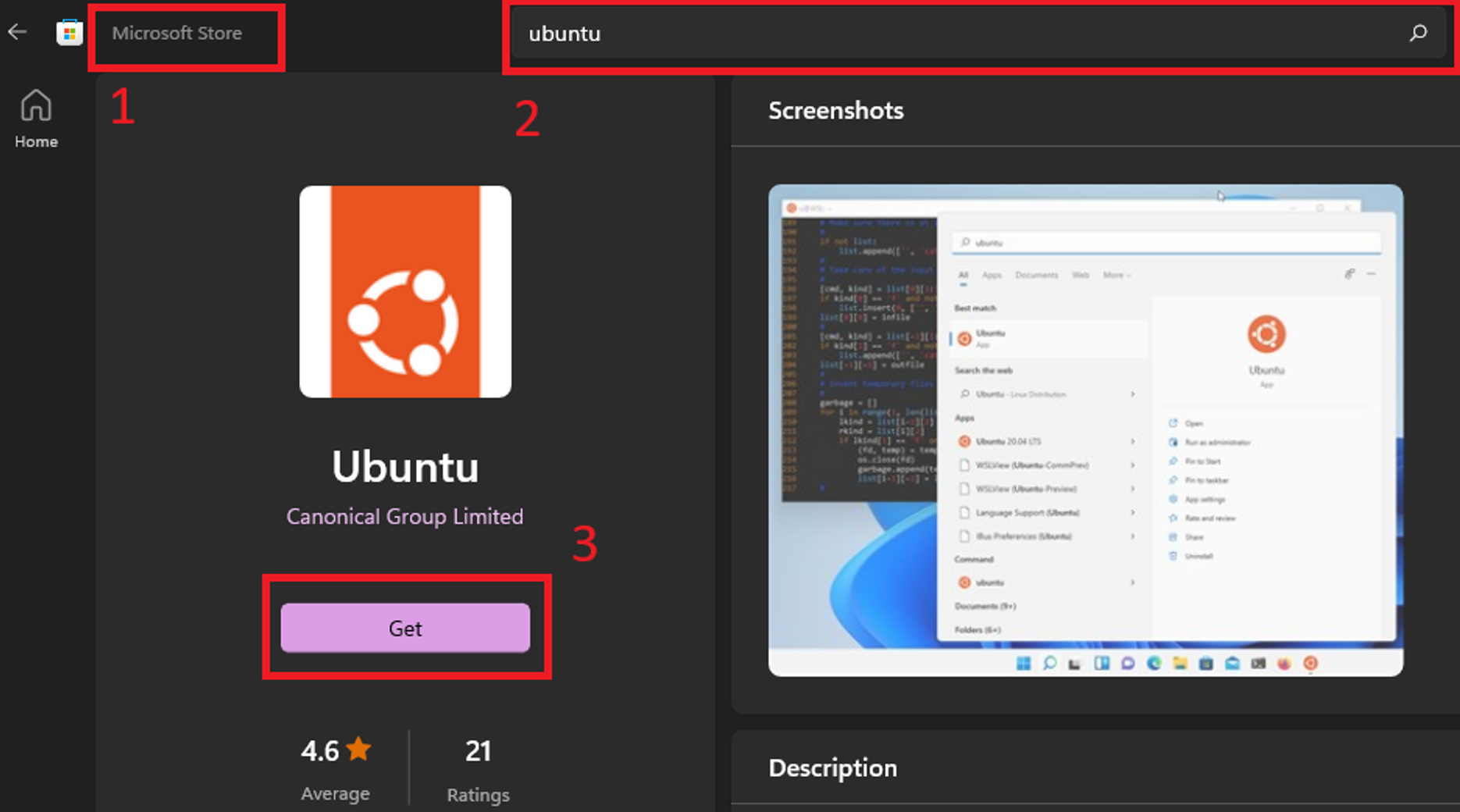The image size is (1460, 812).
Task: Click the search magnifier icon
Action: click(x=1418, y=33)
